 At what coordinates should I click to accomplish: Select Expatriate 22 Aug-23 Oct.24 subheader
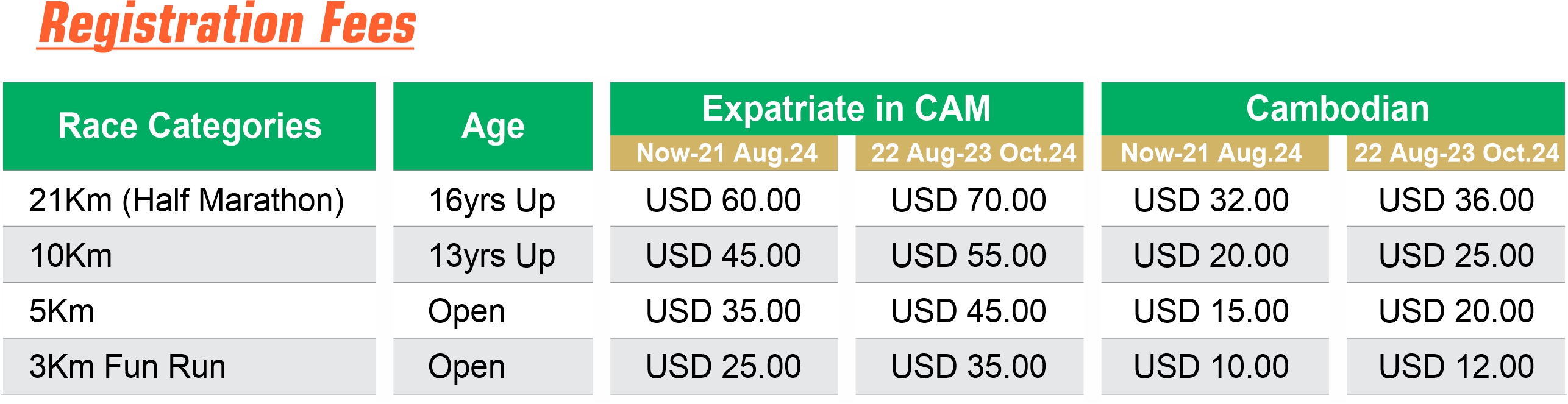point(969,153)
